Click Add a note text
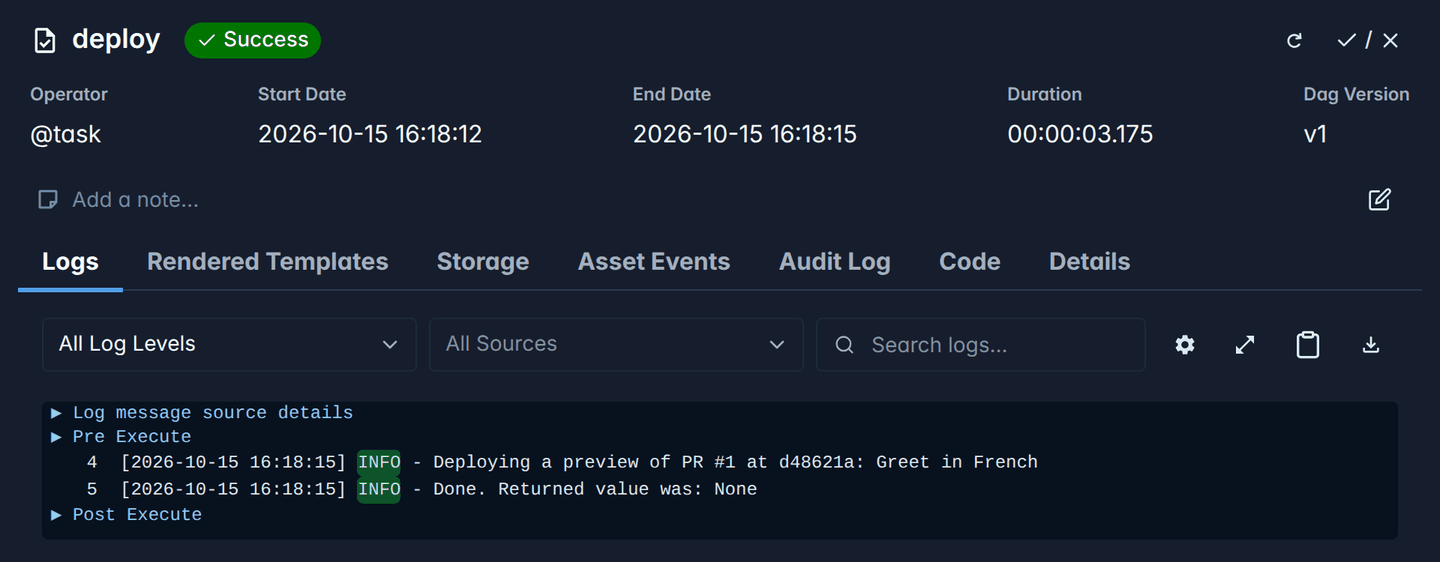Screen dimensions: 1440x562 tap(135, 200)
